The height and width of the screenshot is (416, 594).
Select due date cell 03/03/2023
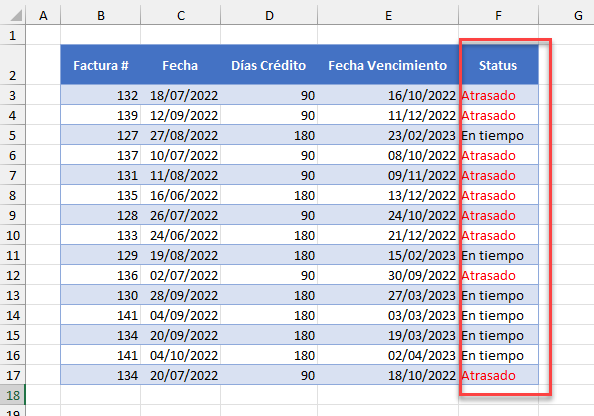click(388, 315)
